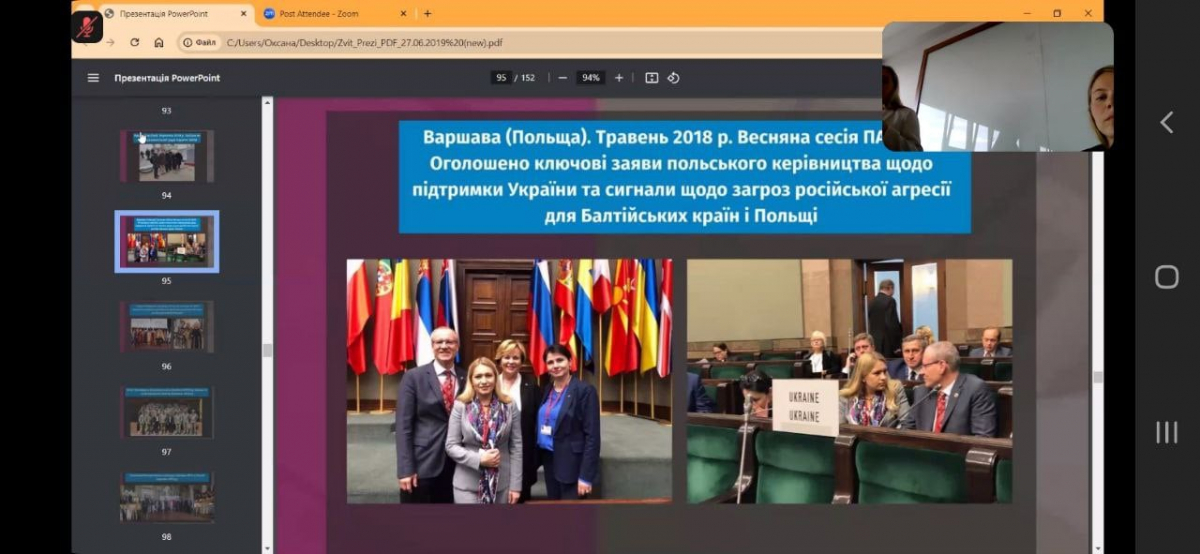Open a new browser tab
This screenshot has height=554, width=1200.
tap(427, 14)
